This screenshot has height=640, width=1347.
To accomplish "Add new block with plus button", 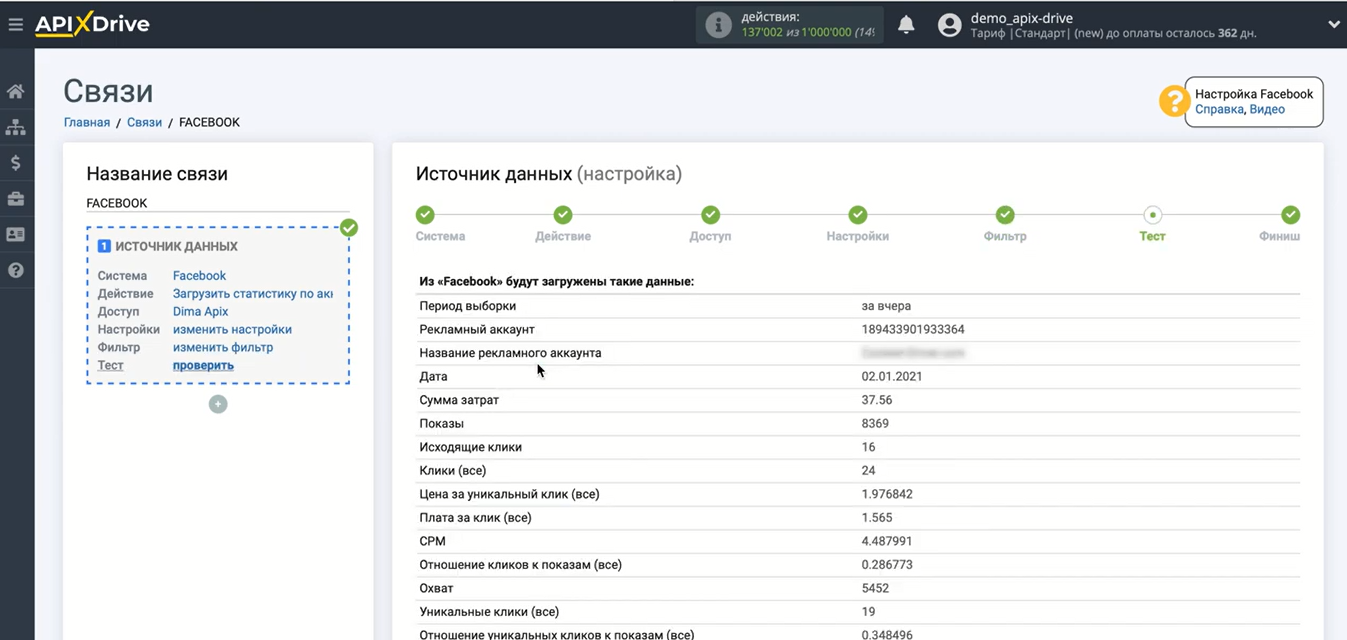I will pyautogui.click(x=218, y=404).
